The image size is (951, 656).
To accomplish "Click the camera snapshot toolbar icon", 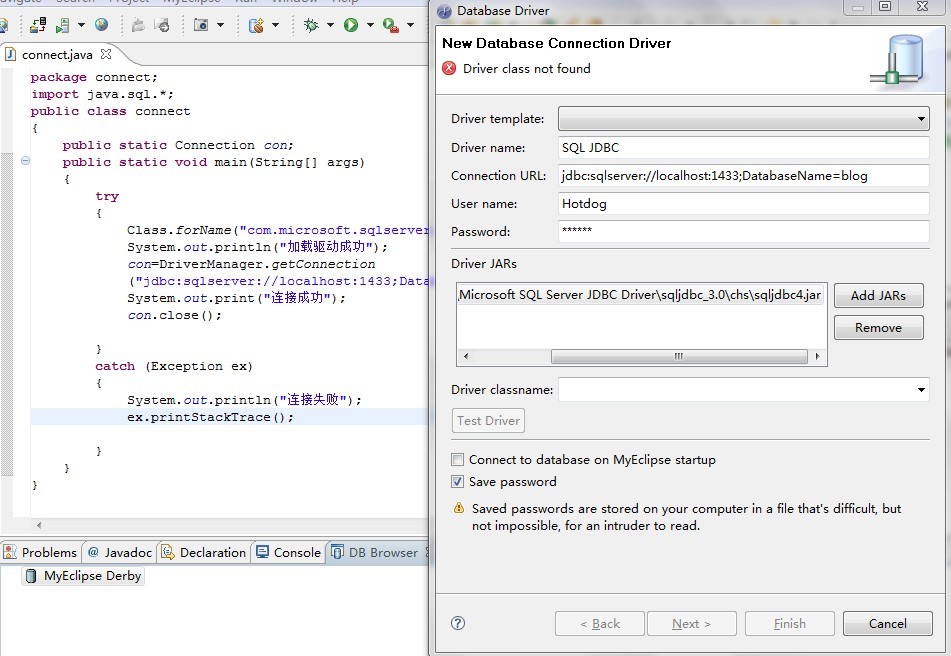I will point(201,25).
